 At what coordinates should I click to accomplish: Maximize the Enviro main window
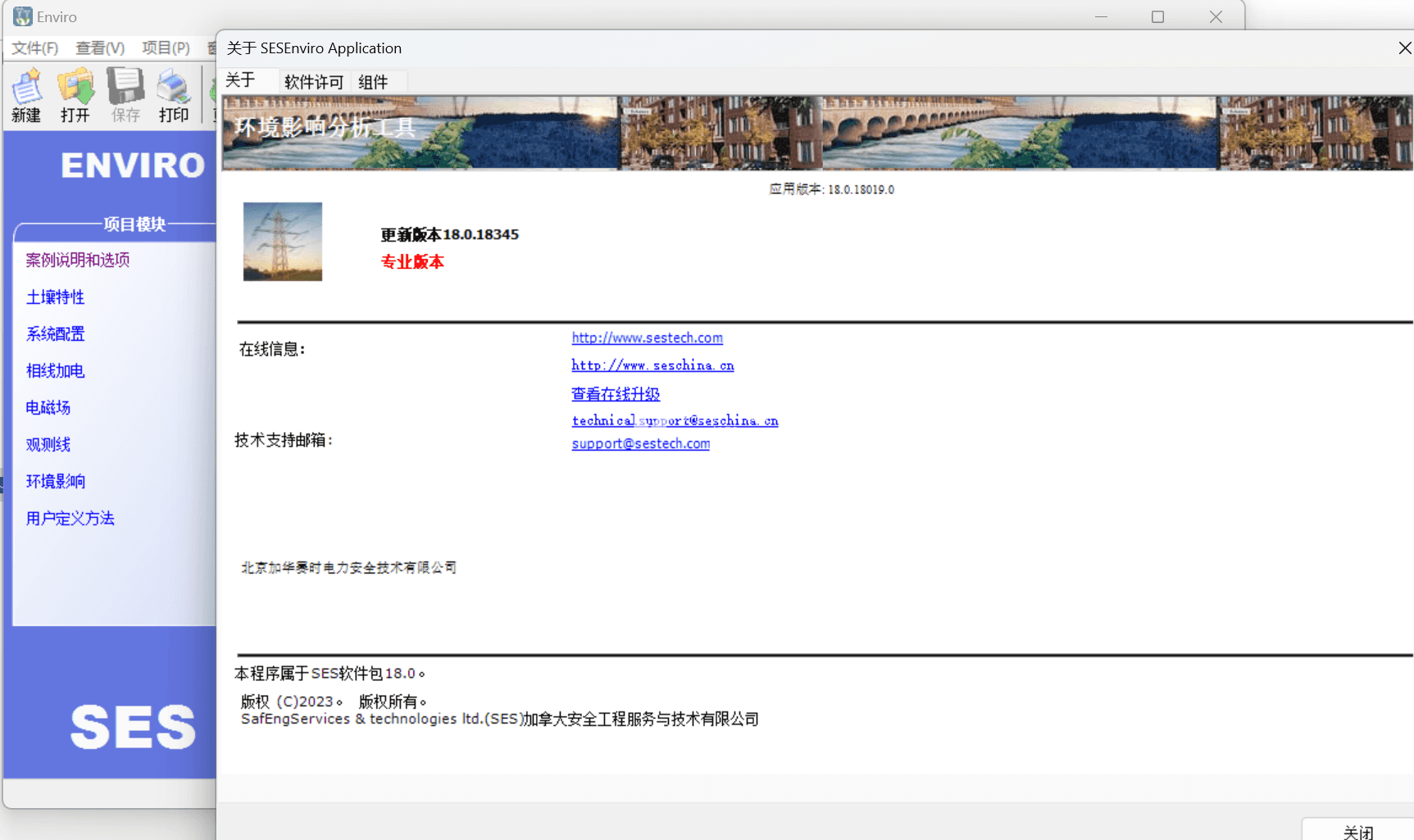1157,16
